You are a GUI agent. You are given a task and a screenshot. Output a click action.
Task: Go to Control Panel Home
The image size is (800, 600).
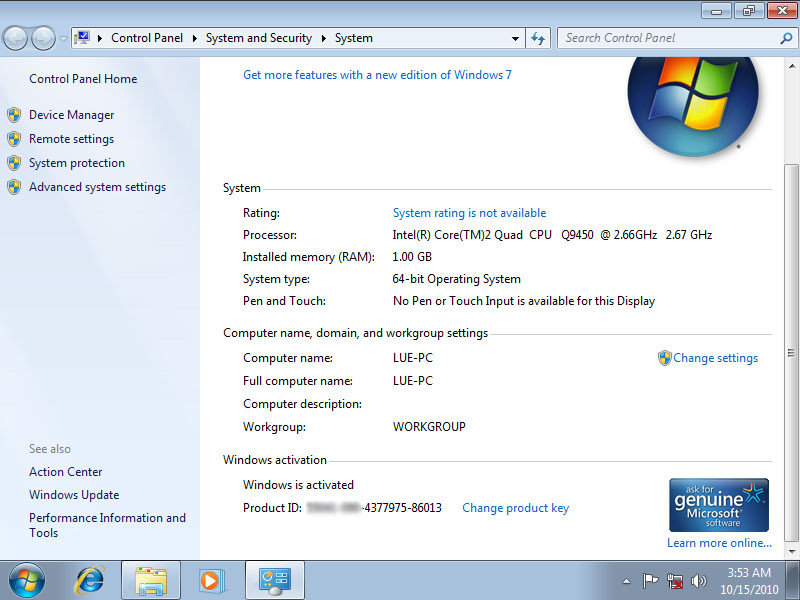83,79
